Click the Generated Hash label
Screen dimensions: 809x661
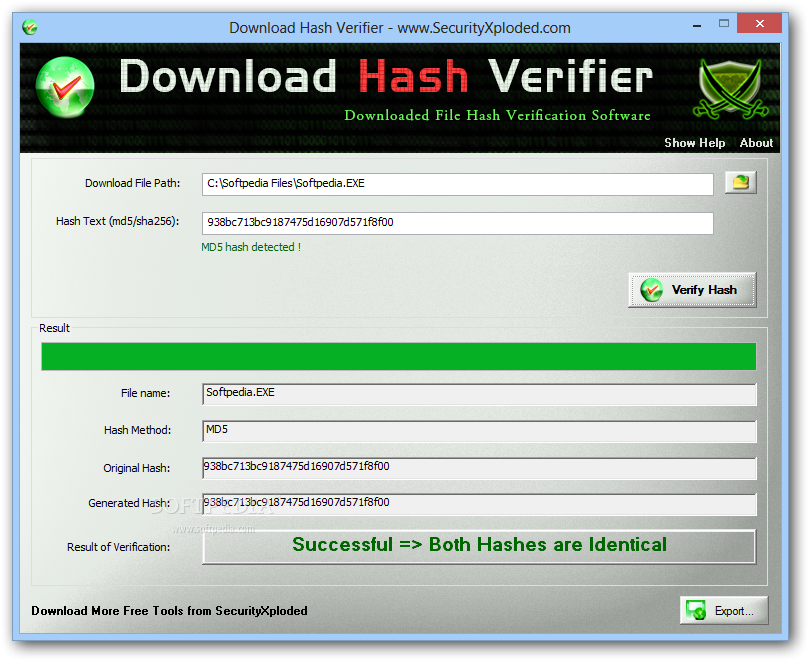click(129, 503)
